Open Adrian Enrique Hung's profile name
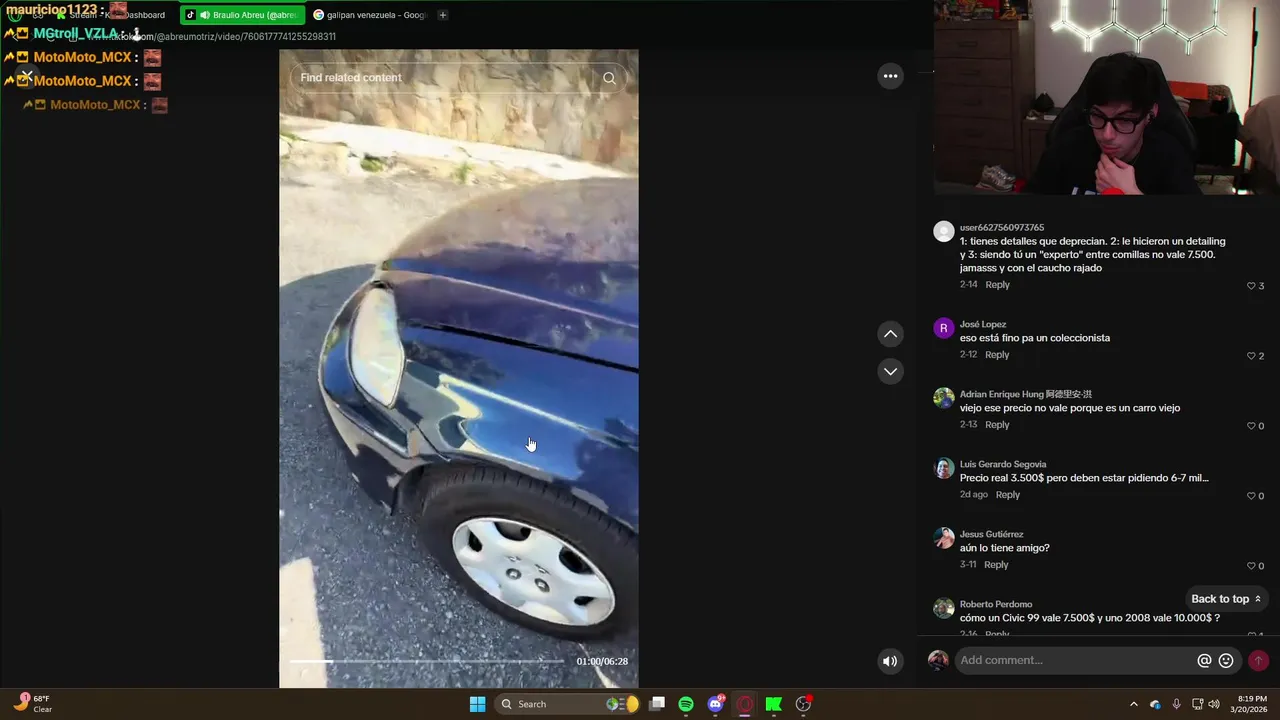 tap(1026, 394)
